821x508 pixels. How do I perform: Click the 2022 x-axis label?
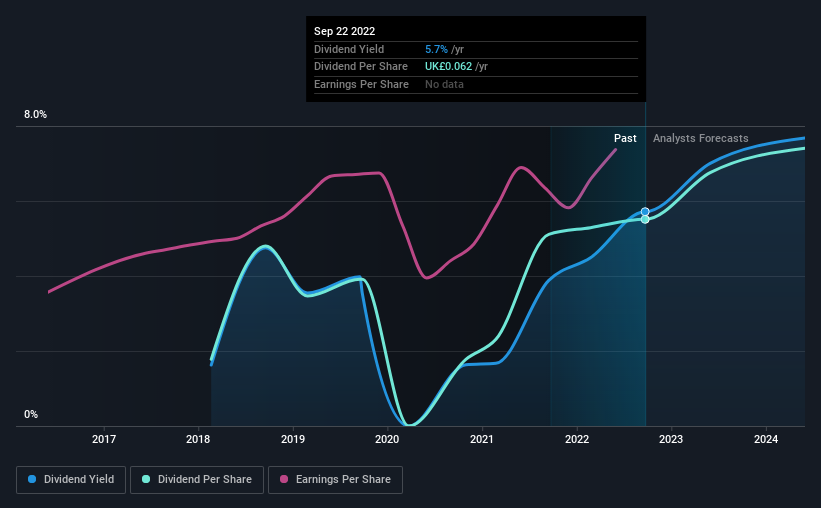pyautogui.click(x=577, y=439)
